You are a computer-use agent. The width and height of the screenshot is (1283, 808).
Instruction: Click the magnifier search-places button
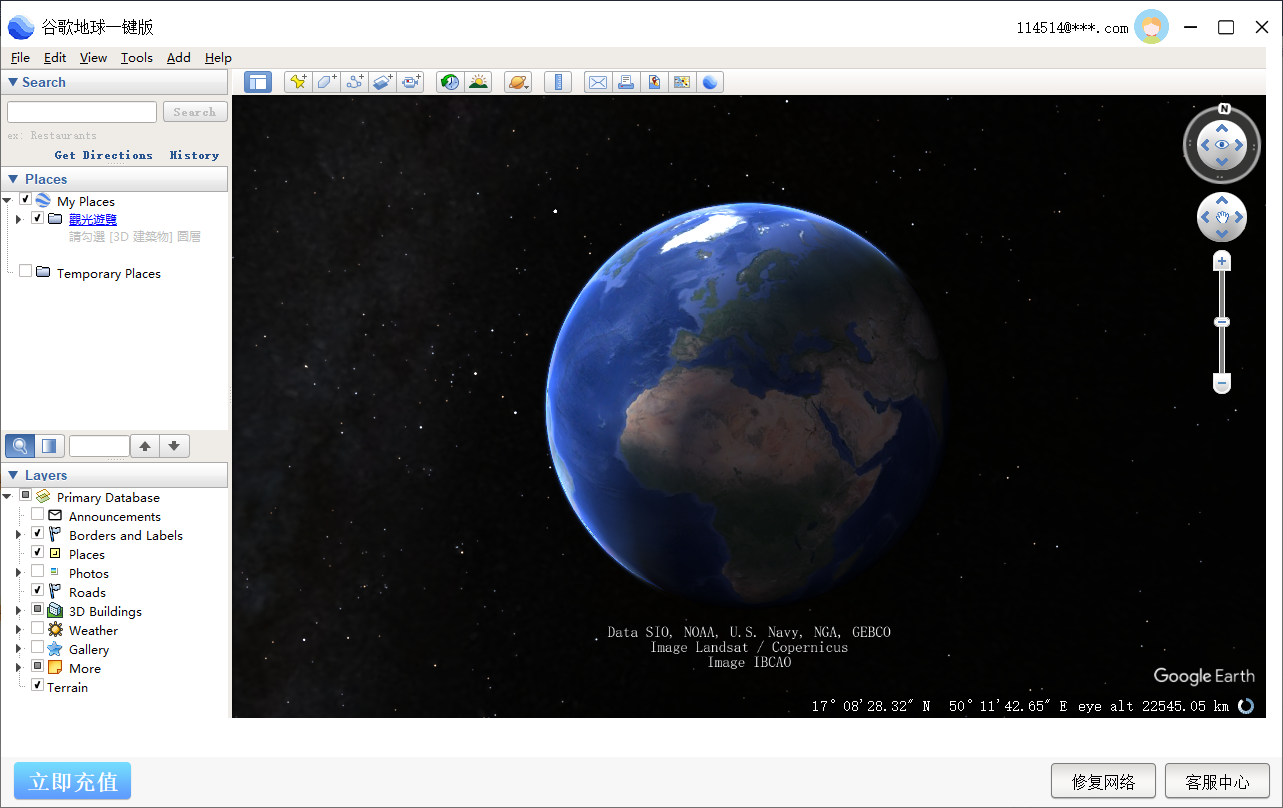click(x=20, y=446)
